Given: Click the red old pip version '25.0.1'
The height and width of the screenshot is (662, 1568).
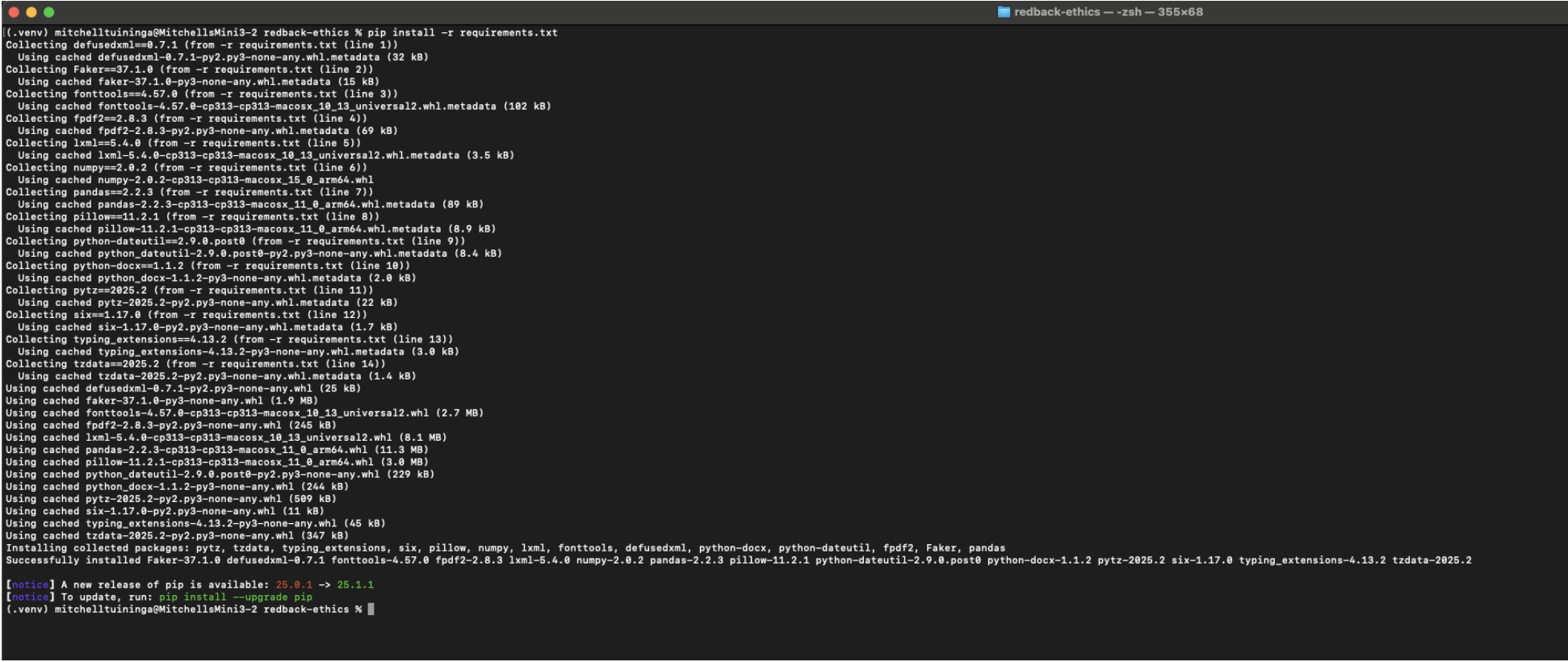Looking at the screenshot, I should (x=294, y=585).
